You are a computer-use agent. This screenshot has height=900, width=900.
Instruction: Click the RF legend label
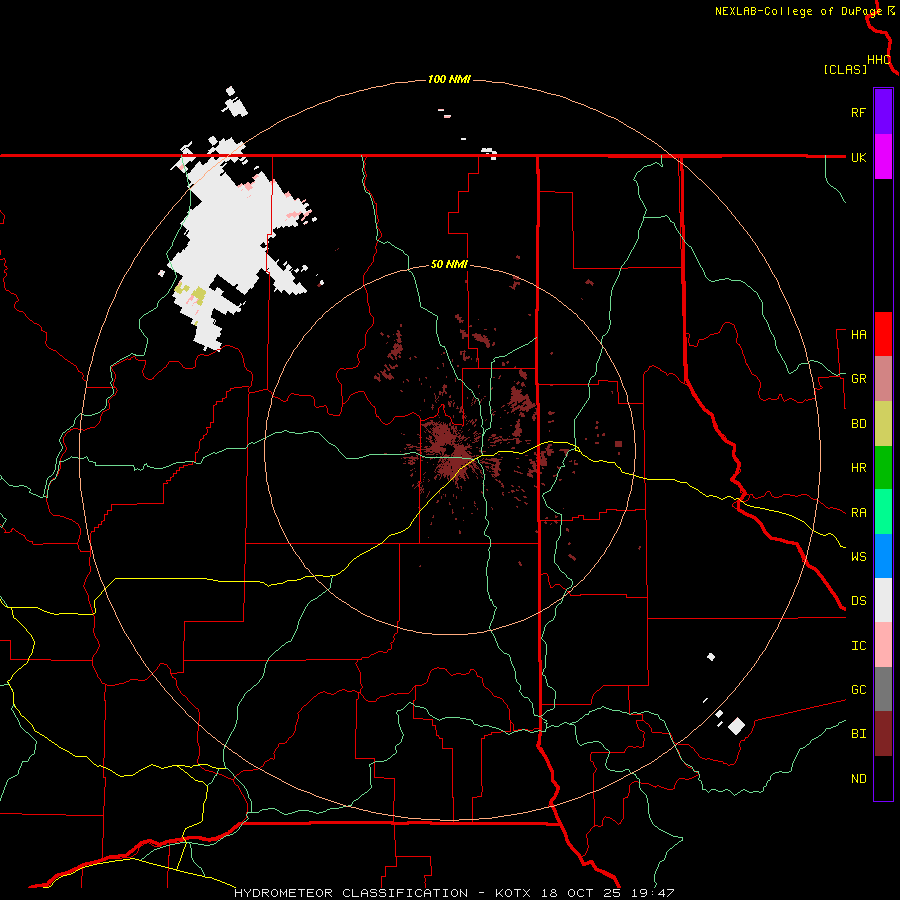(x=858, y=112)
